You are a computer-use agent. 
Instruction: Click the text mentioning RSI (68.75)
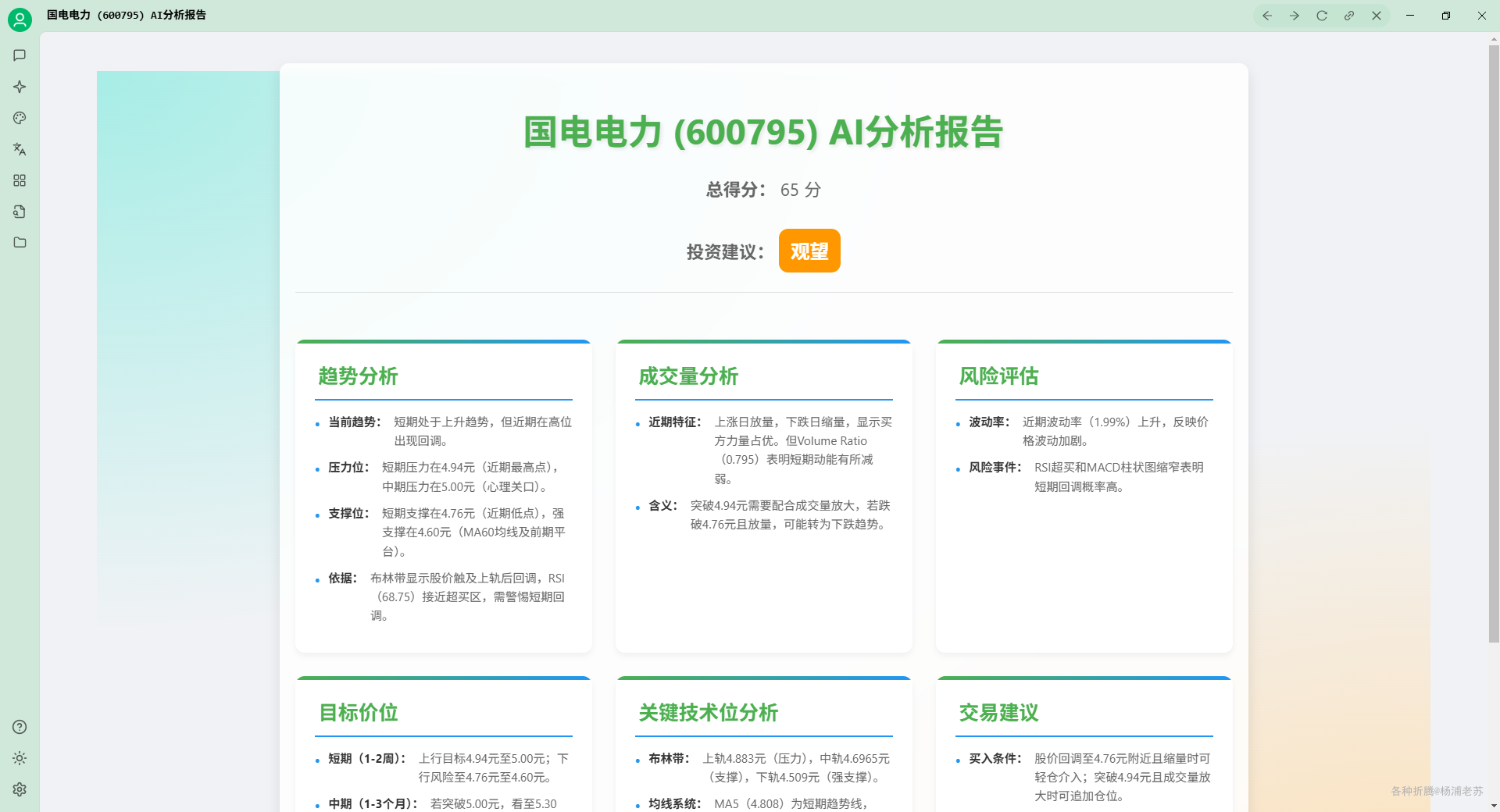pos(468,597)
